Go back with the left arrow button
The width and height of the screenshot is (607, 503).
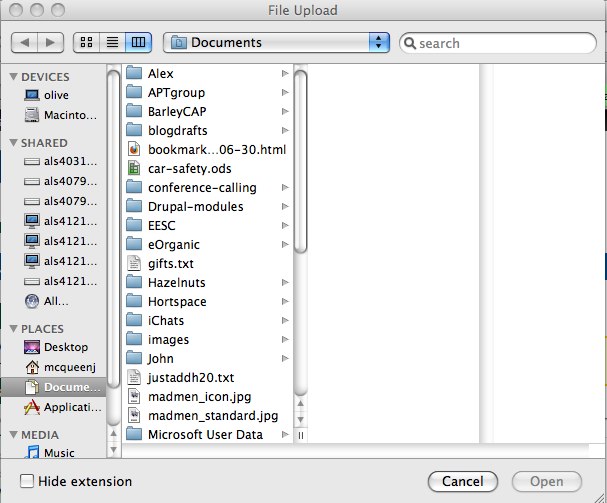[x=25, y=42]
